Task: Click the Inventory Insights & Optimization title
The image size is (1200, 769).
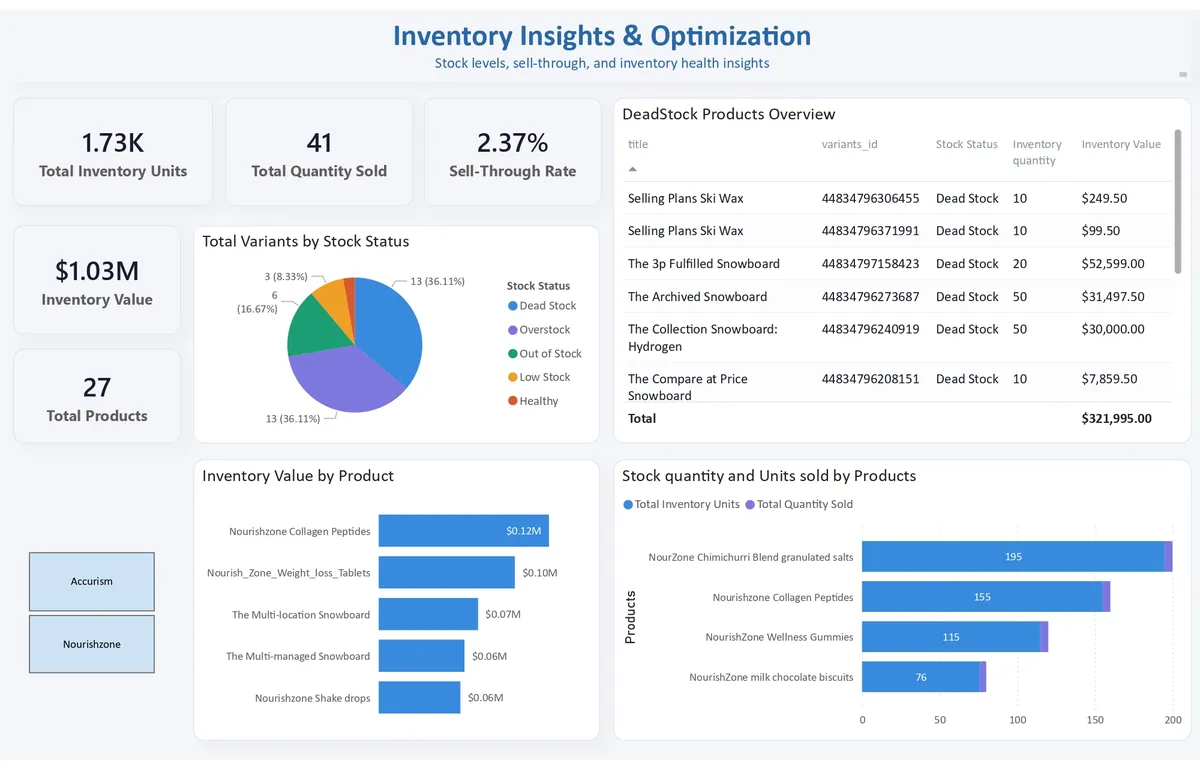Action: (602, 36)
